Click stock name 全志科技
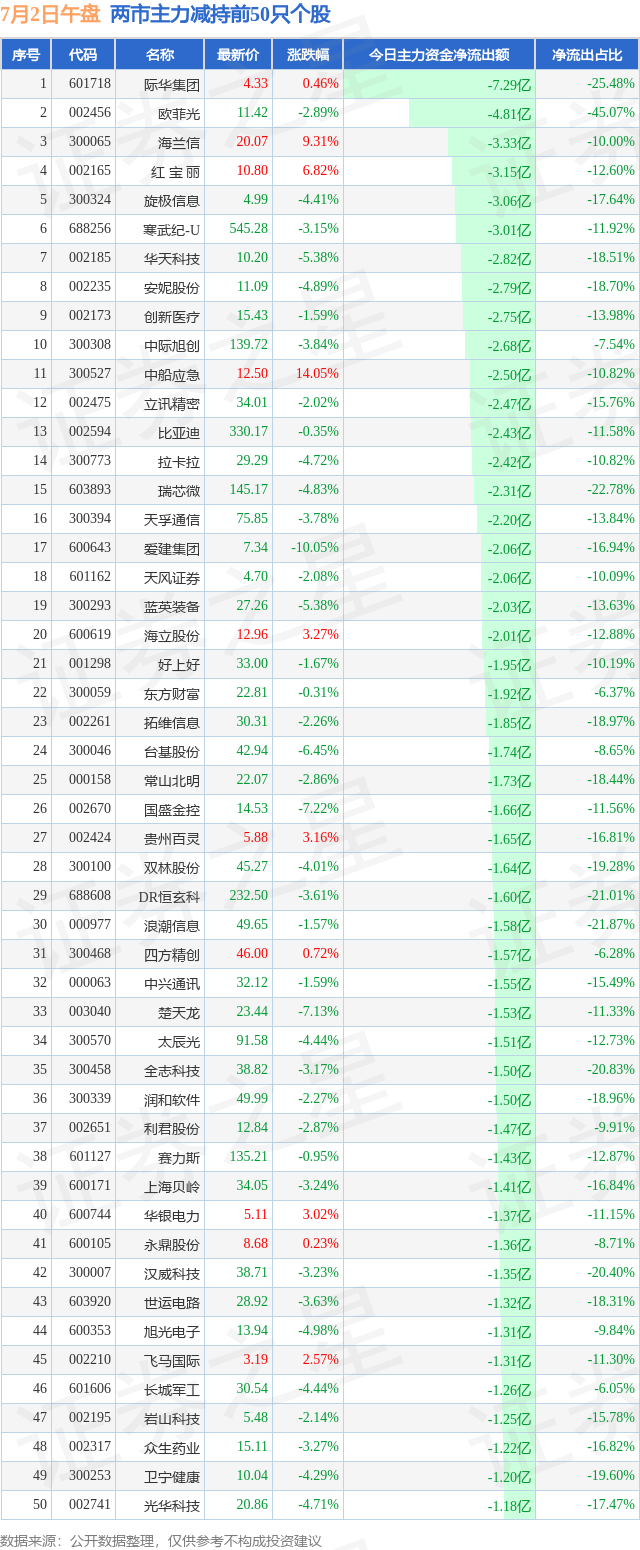Viewport: 640px width, 1550px height. coord(172,1071)
